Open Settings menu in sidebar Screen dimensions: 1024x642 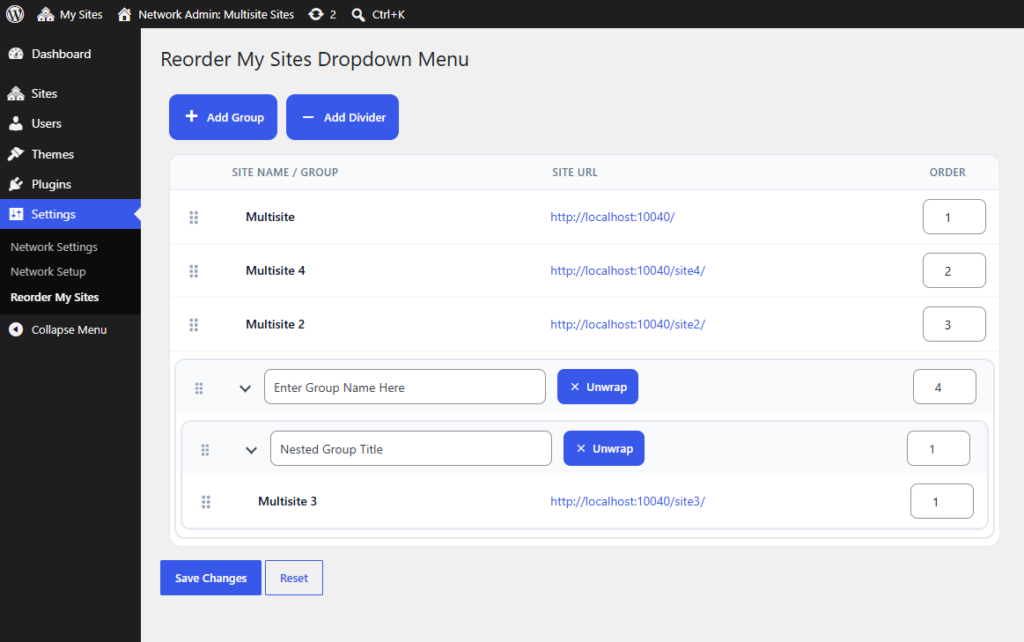(x=70, y=214)
